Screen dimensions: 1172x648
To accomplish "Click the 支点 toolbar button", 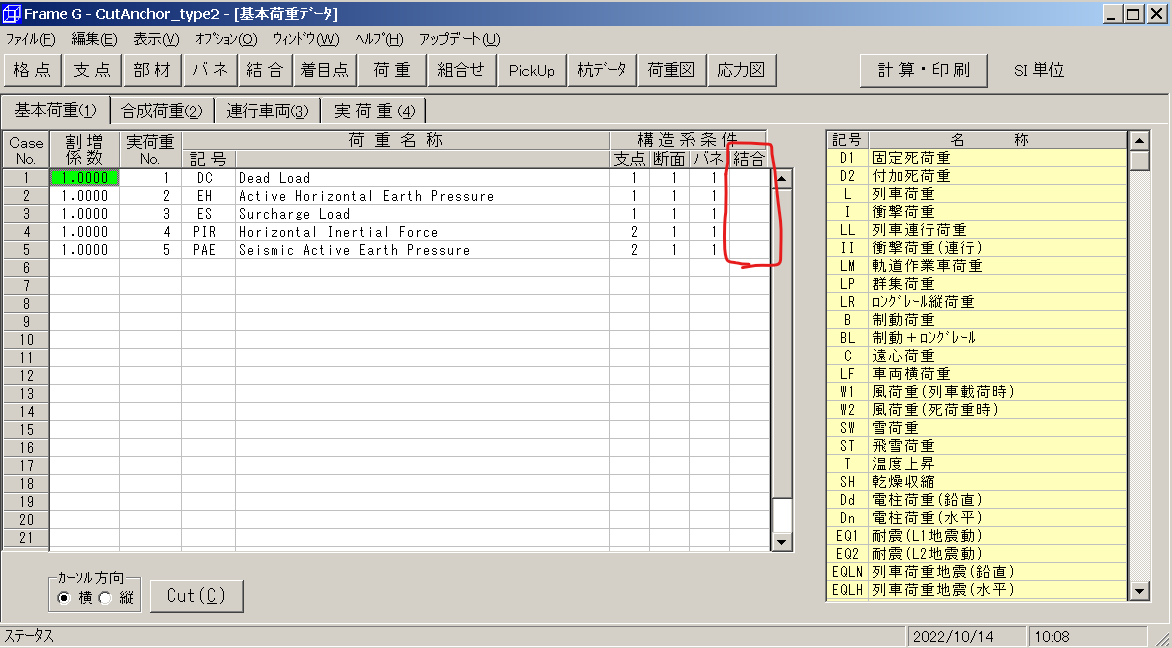I will click(x=92, y=70).
